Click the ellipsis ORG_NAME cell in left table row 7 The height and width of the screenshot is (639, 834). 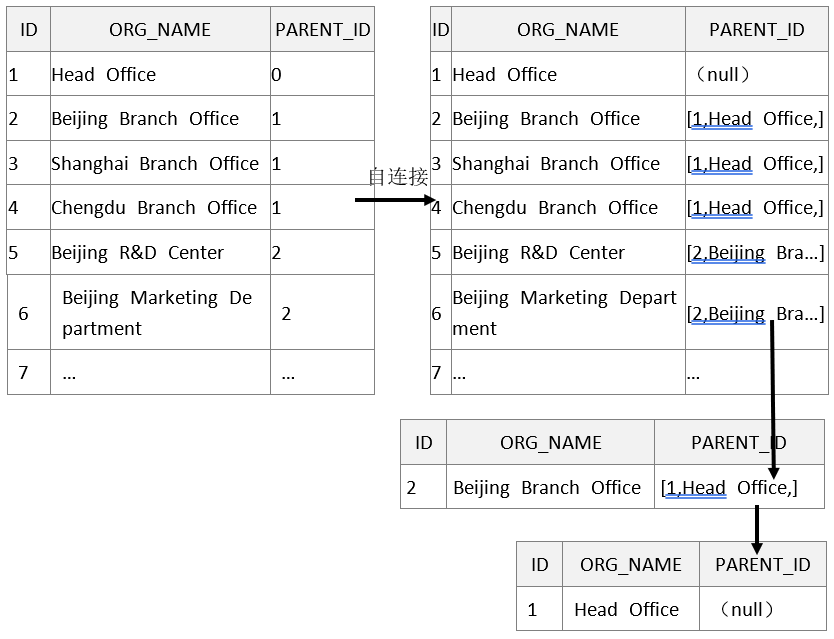tap(70, 373)
